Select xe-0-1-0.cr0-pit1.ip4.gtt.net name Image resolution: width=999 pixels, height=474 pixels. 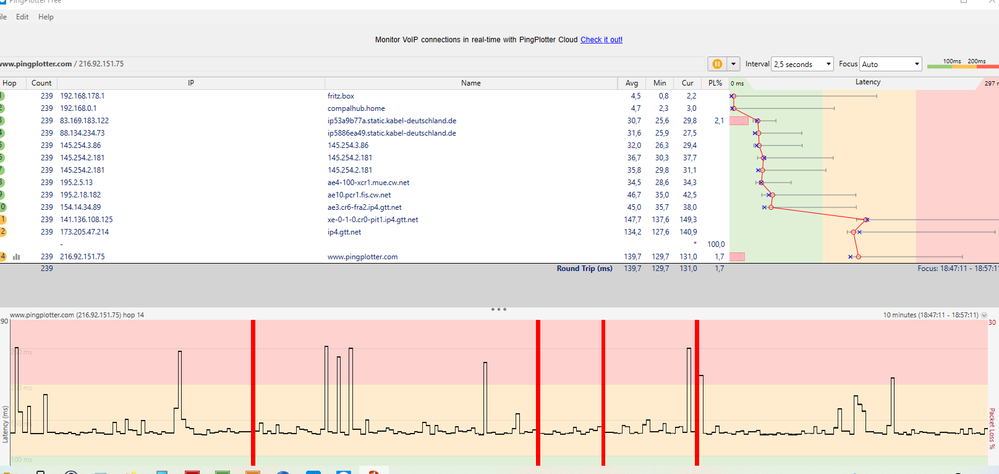[x=373, y=219]
